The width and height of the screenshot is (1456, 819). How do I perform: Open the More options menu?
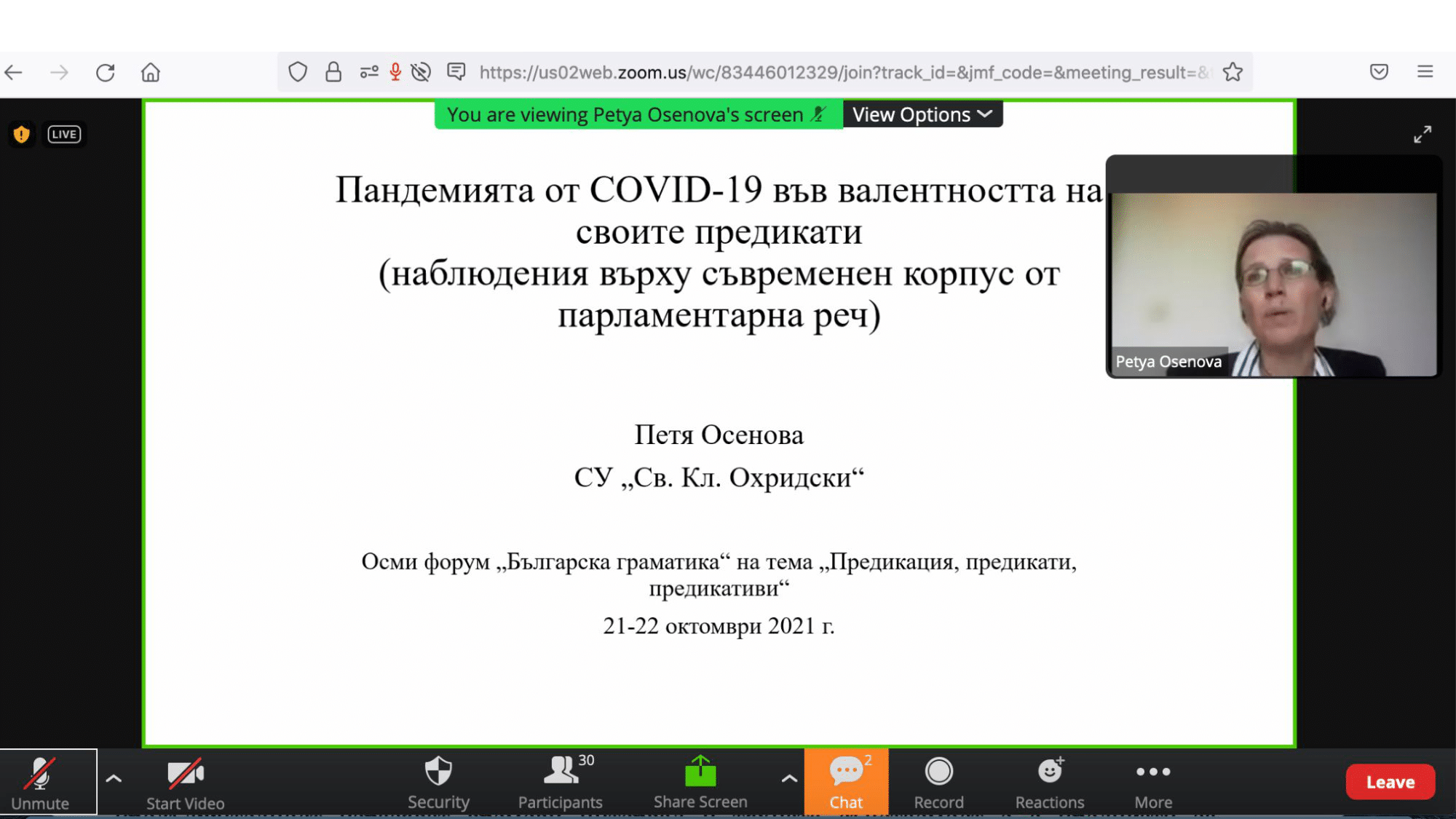coord(1153,781)
